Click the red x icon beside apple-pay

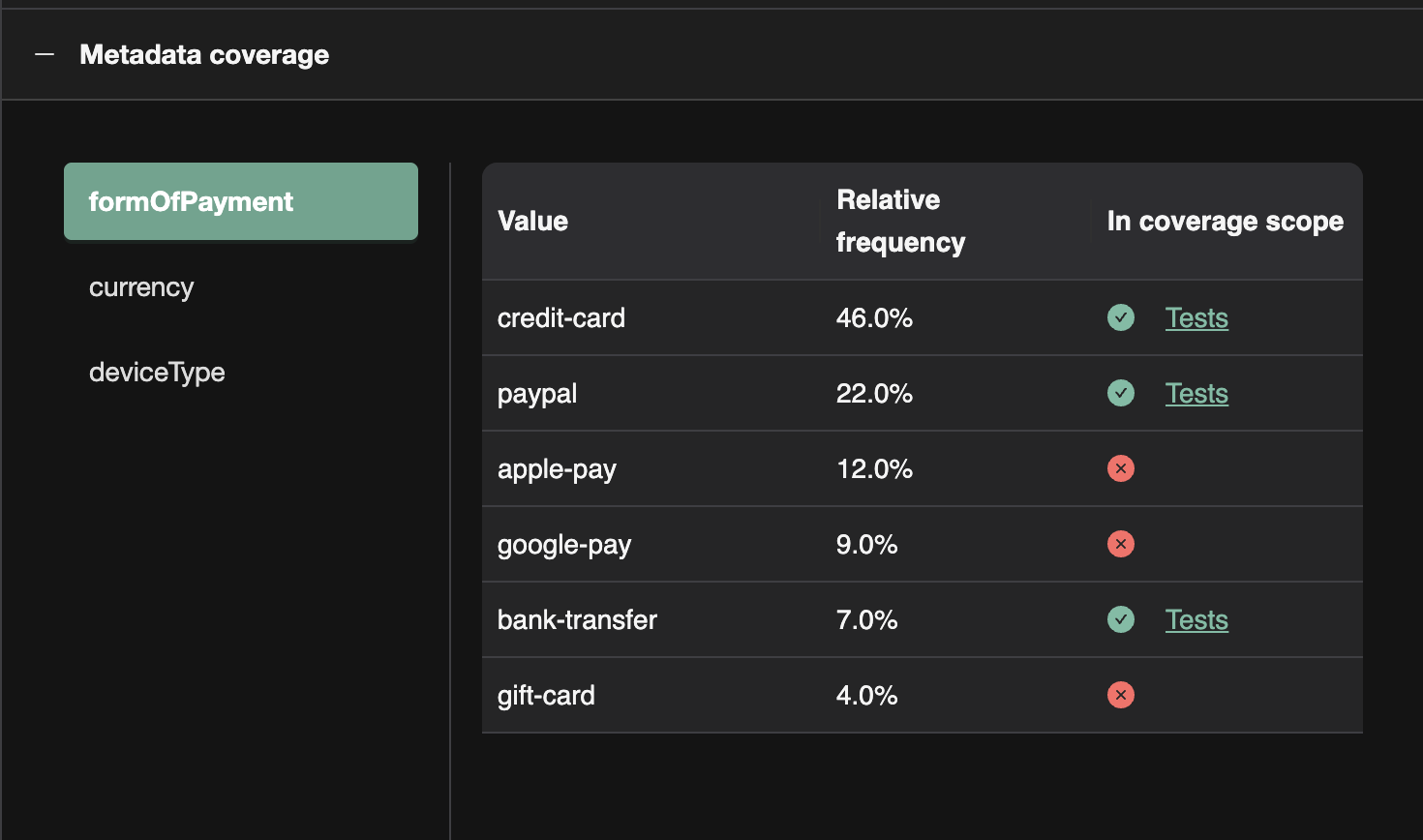tap(1120, 468)
